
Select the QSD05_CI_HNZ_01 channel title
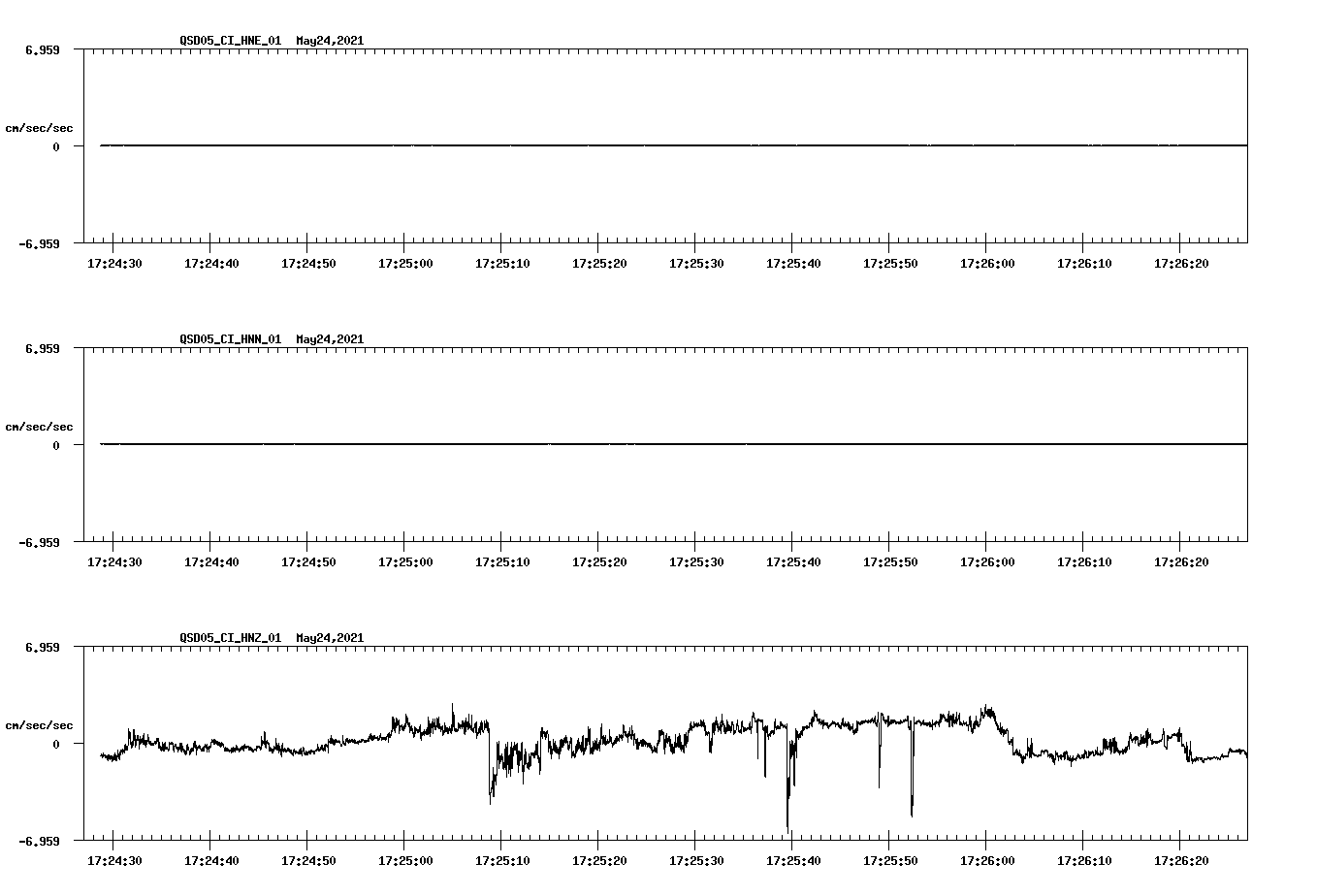tap(232, 637)
